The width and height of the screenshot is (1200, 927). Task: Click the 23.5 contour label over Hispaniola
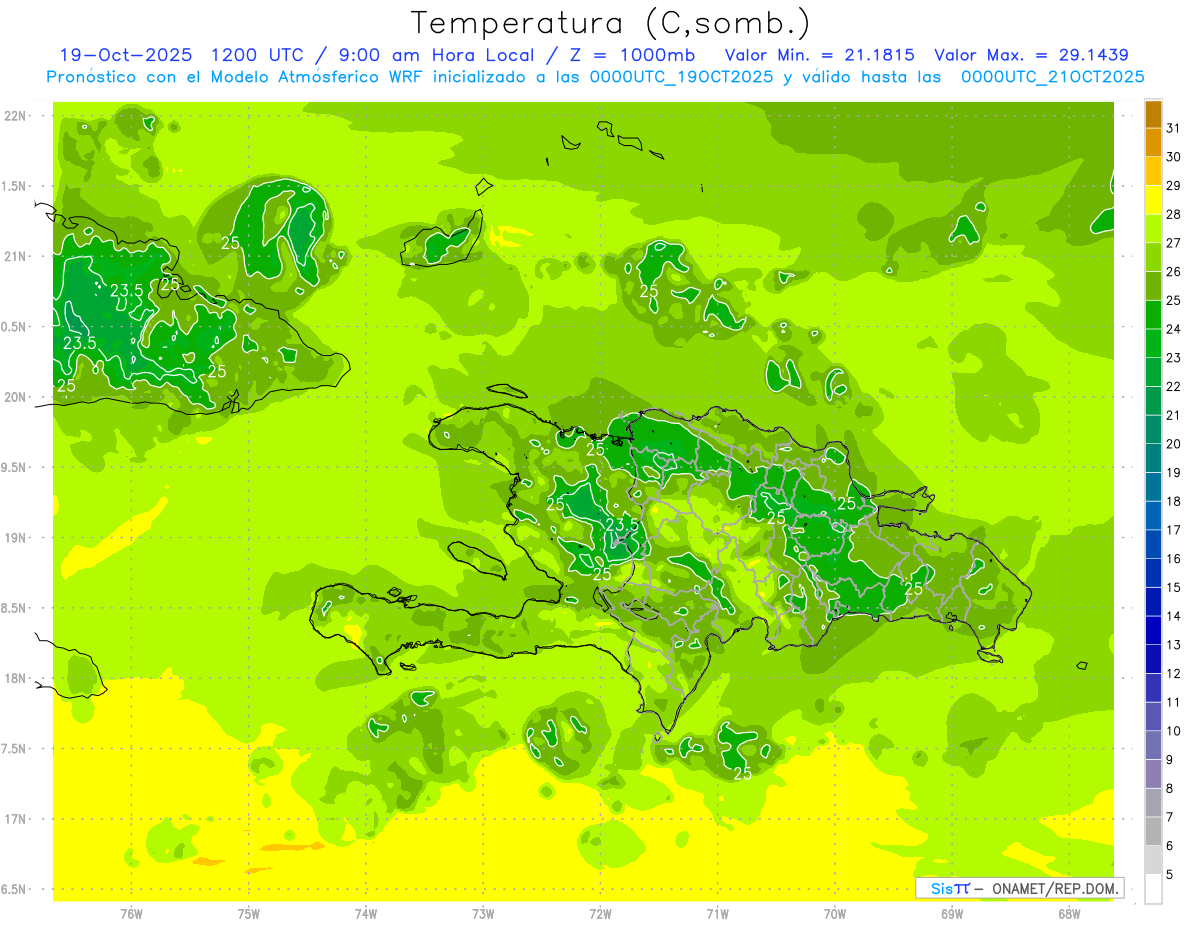pyautogui.click(x=622, y=524)
